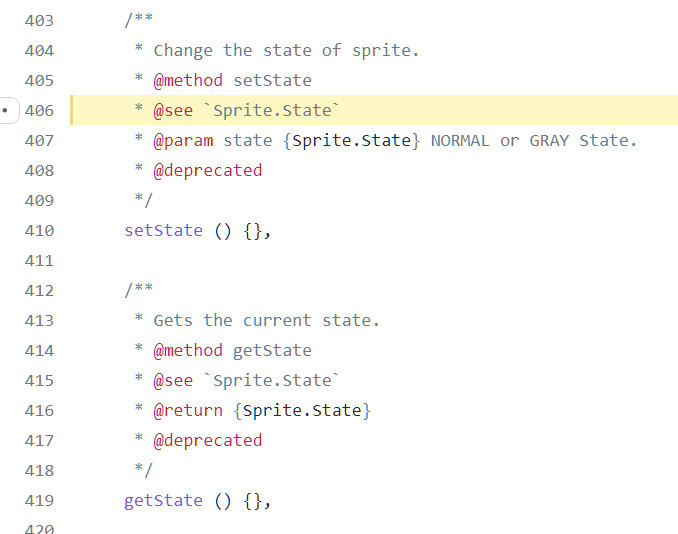
Task: Click the @method tag before getState
Action: (188, 350)
